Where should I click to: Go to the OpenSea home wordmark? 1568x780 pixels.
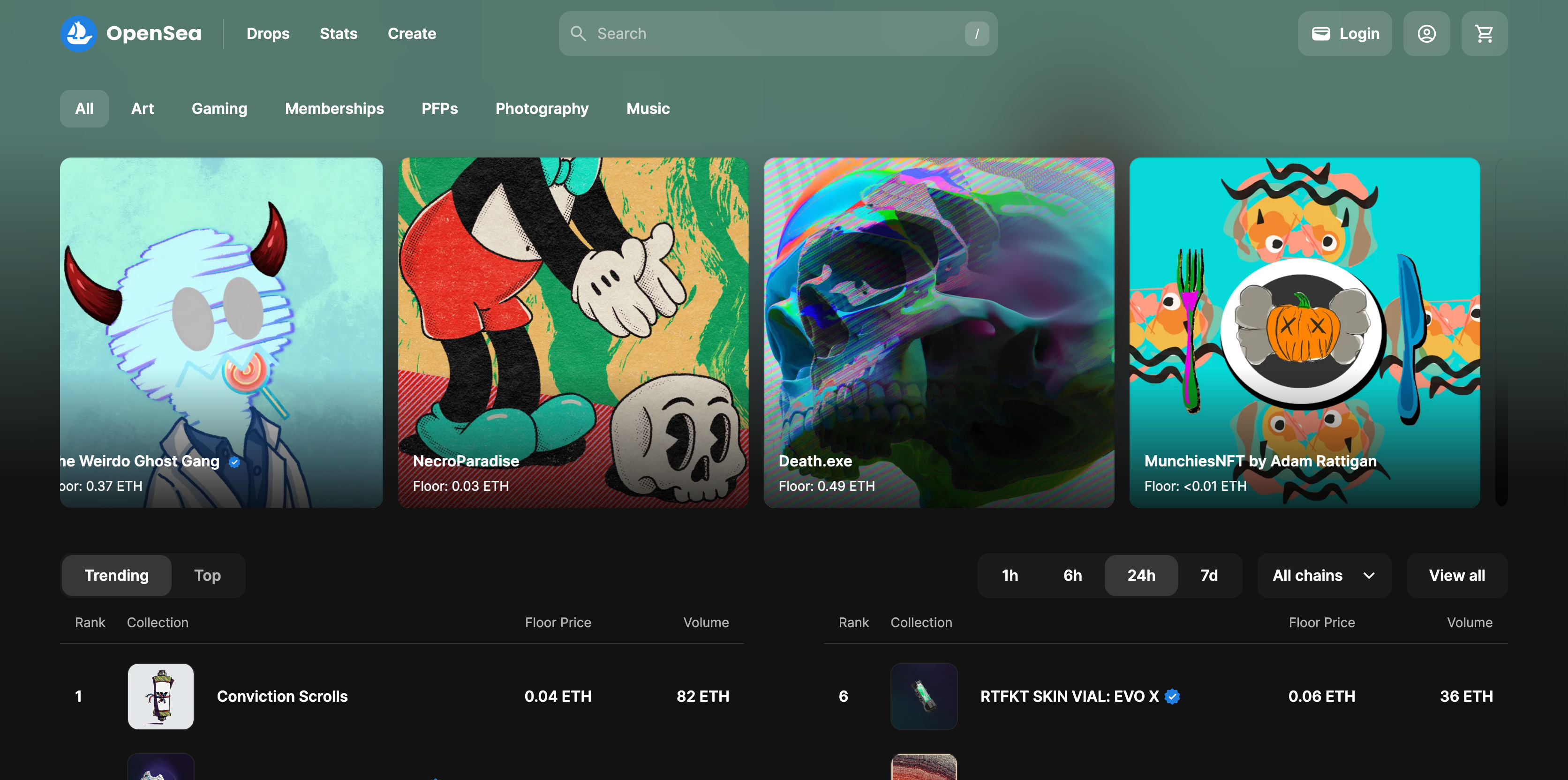153,33
